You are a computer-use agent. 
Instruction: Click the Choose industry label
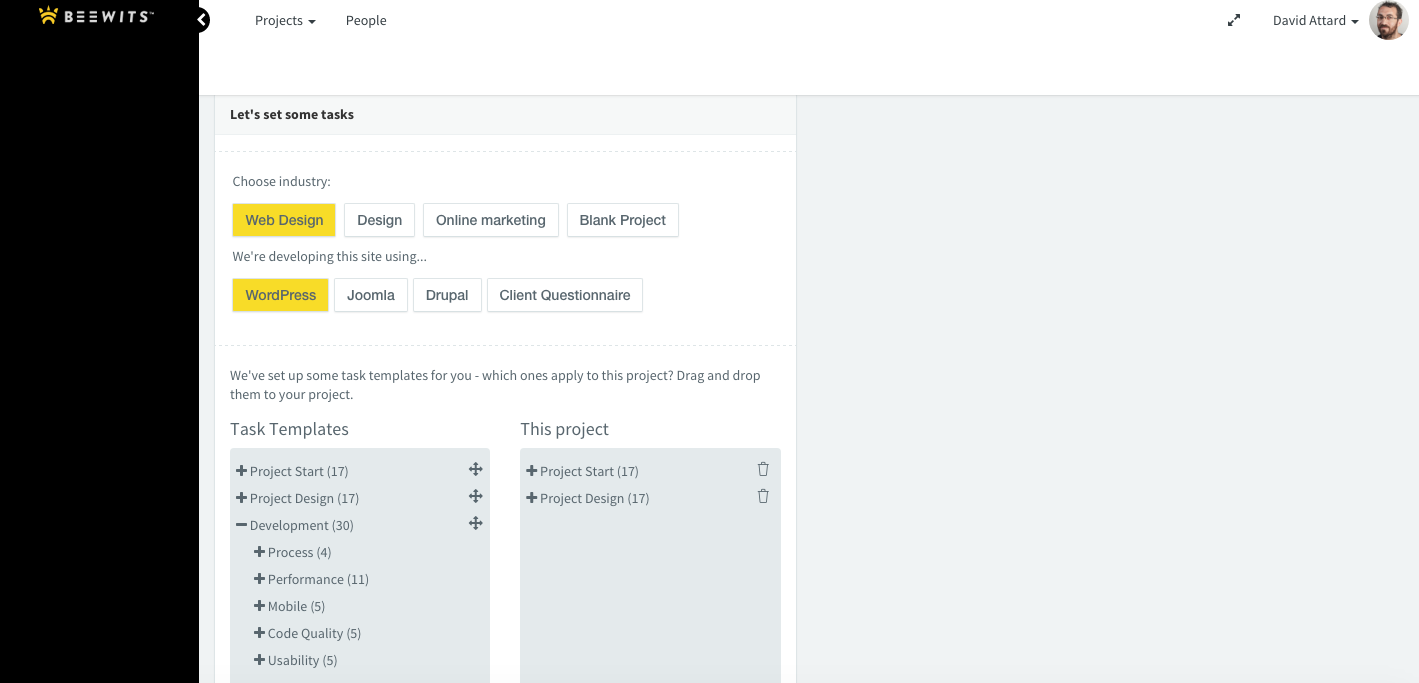pyautogui.click(x=281, y=182)
